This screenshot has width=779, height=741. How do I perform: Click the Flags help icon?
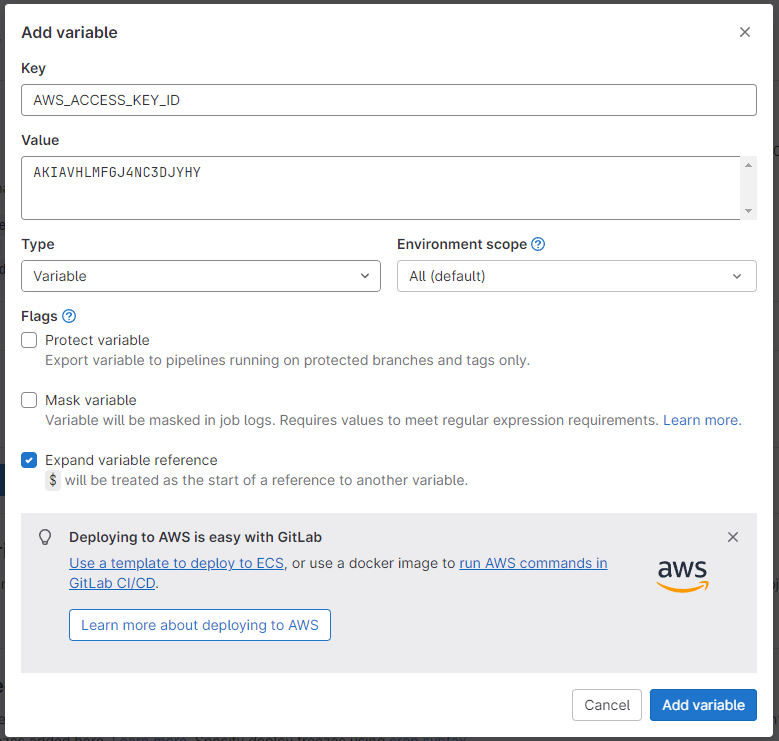pos(69,316)
